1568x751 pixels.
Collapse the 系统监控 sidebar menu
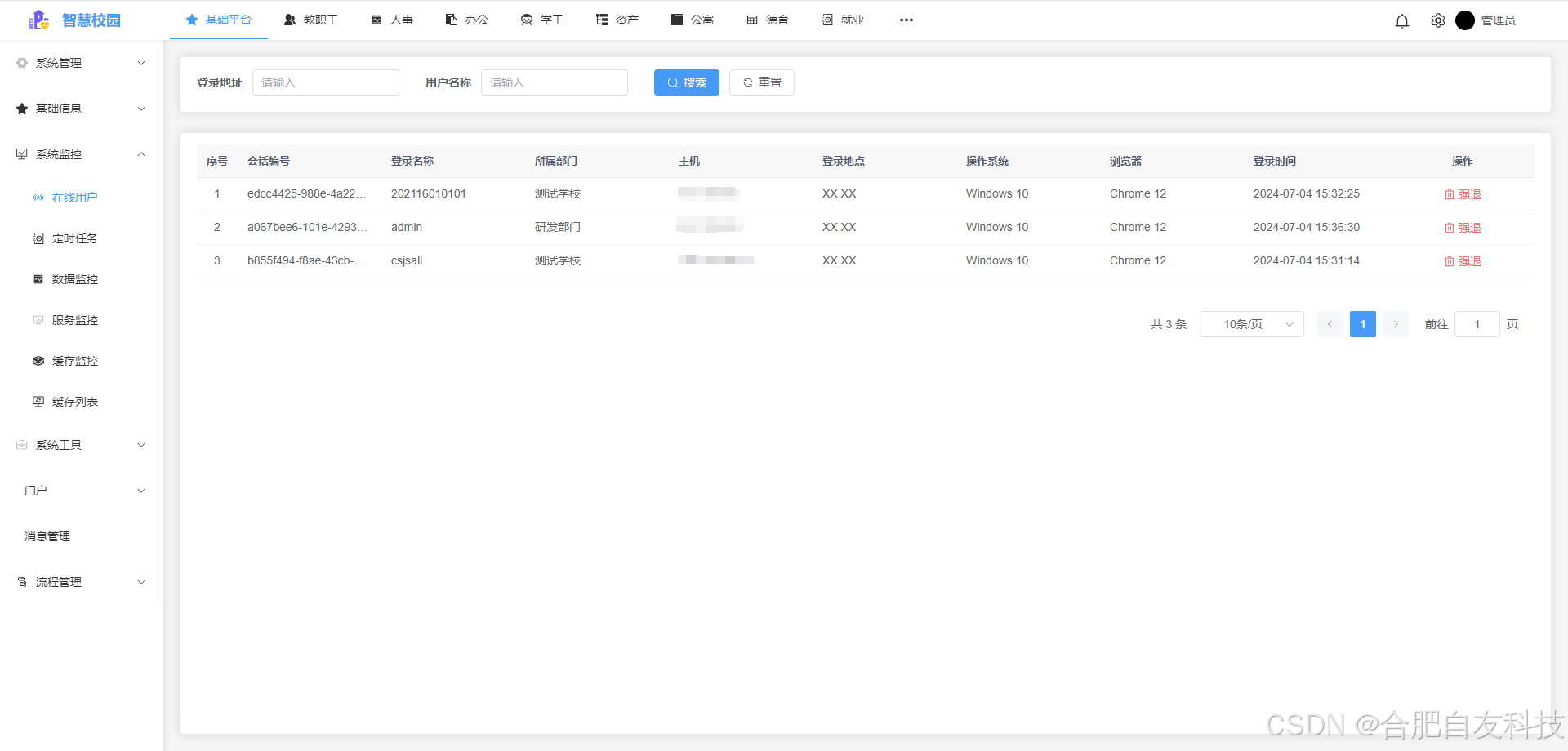tap(81, 154)
